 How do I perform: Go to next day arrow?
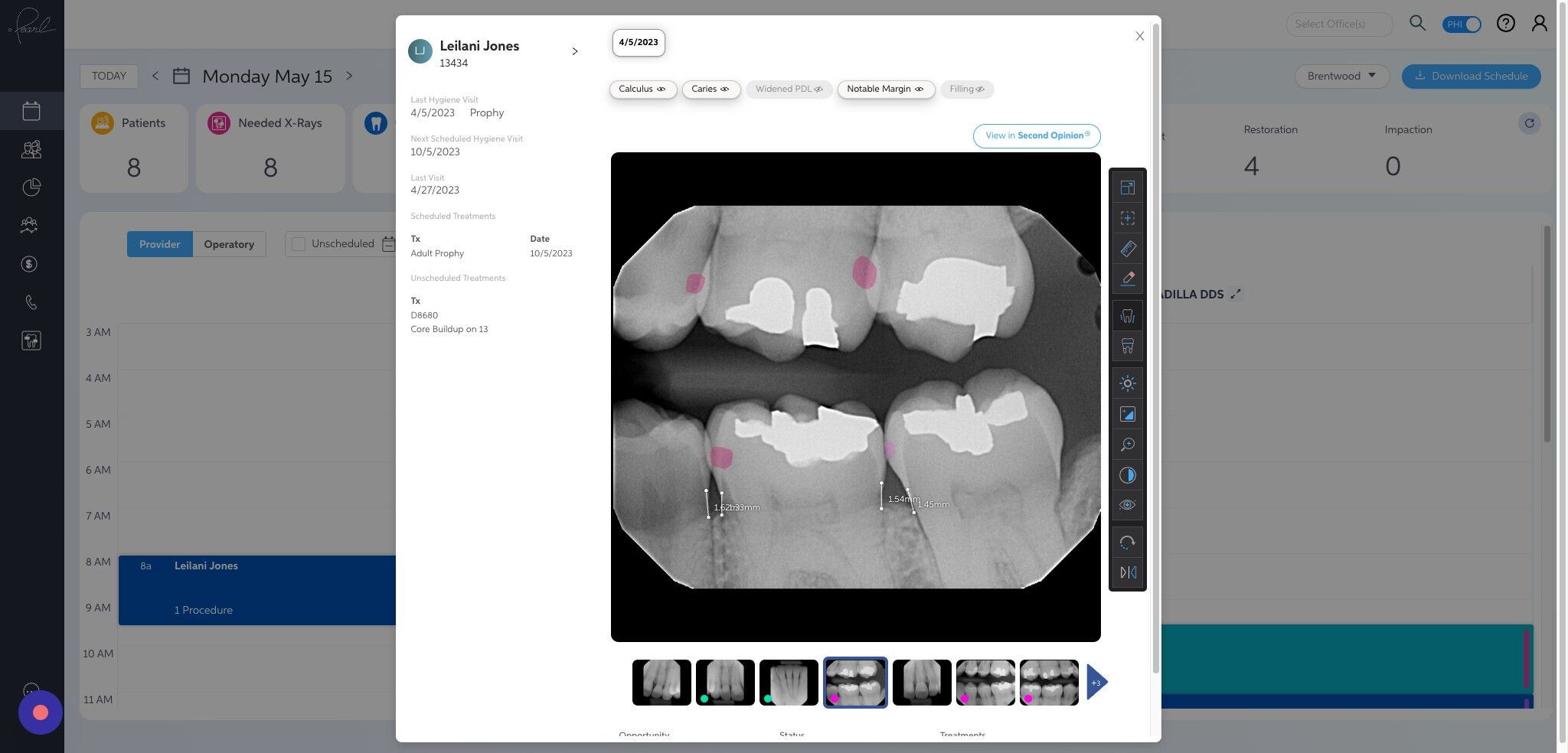click(x=349, y=76)
